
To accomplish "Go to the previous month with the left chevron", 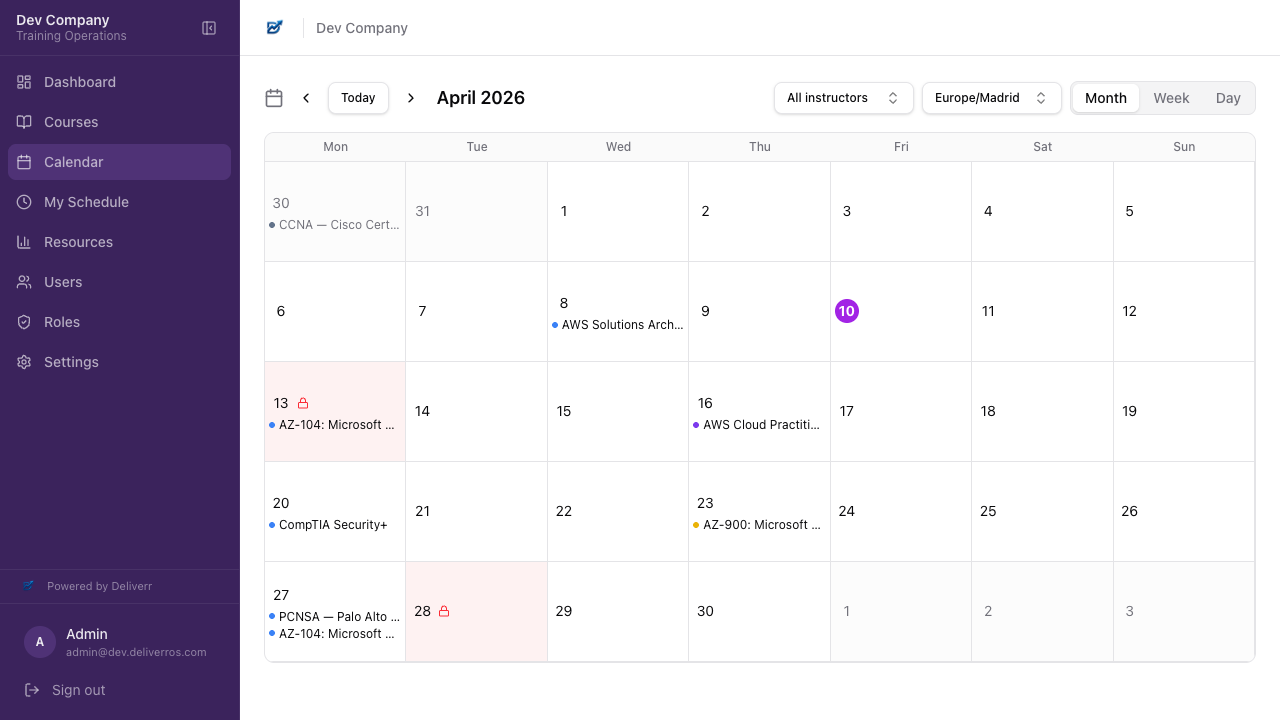I will tap(306, 98).
